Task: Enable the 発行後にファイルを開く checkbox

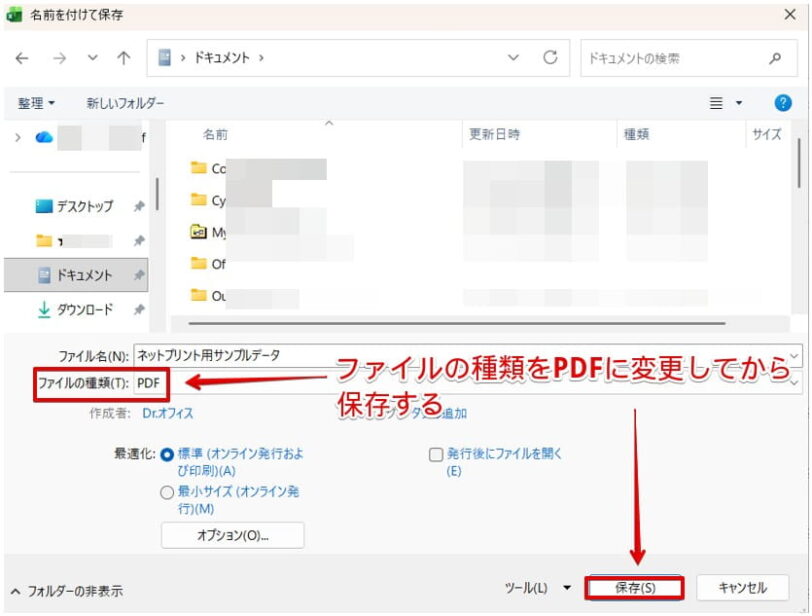Action: [x=437, y=453]
